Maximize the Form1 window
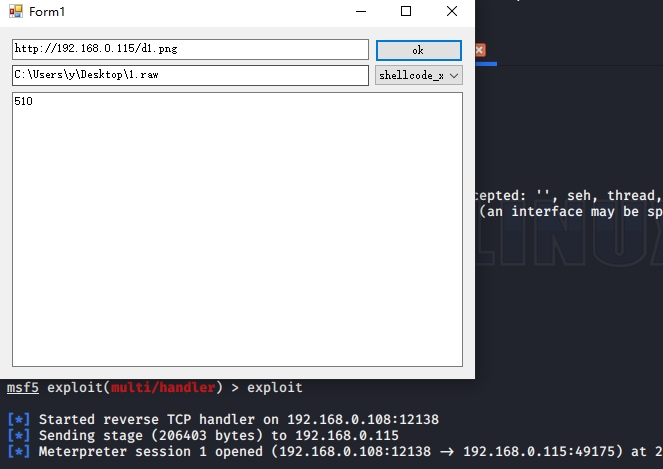The height and width of the screenshot is (469, 663). click(406, 11)
